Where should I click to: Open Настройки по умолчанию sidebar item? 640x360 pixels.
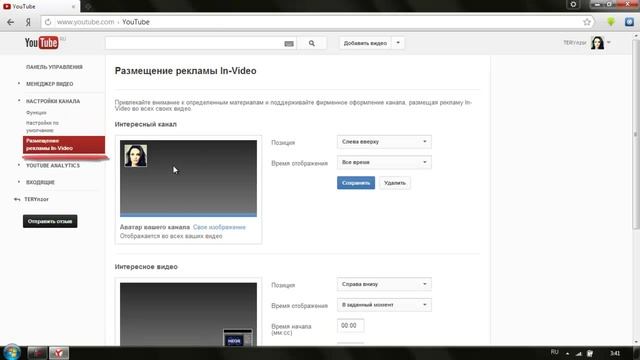[x=42, y=127]
